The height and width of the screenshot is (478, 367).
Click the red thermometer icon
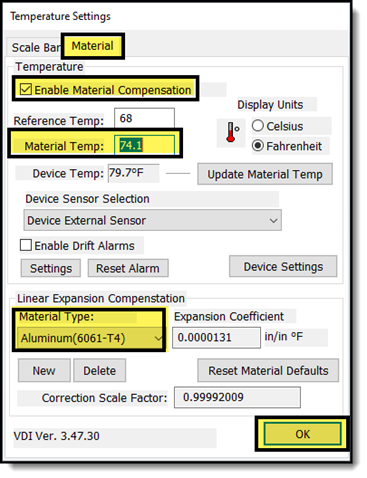[231, 132]
